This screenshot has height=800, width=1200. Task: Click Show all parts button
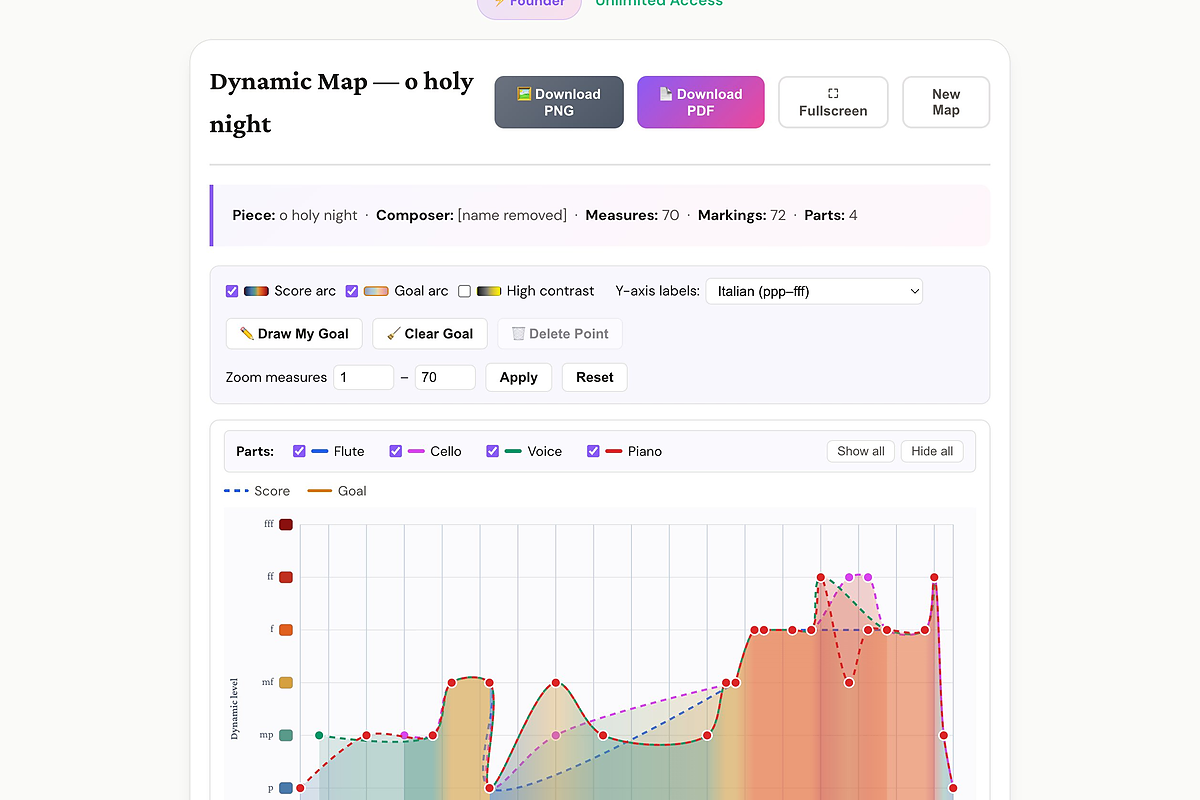(x=861, y=451)
